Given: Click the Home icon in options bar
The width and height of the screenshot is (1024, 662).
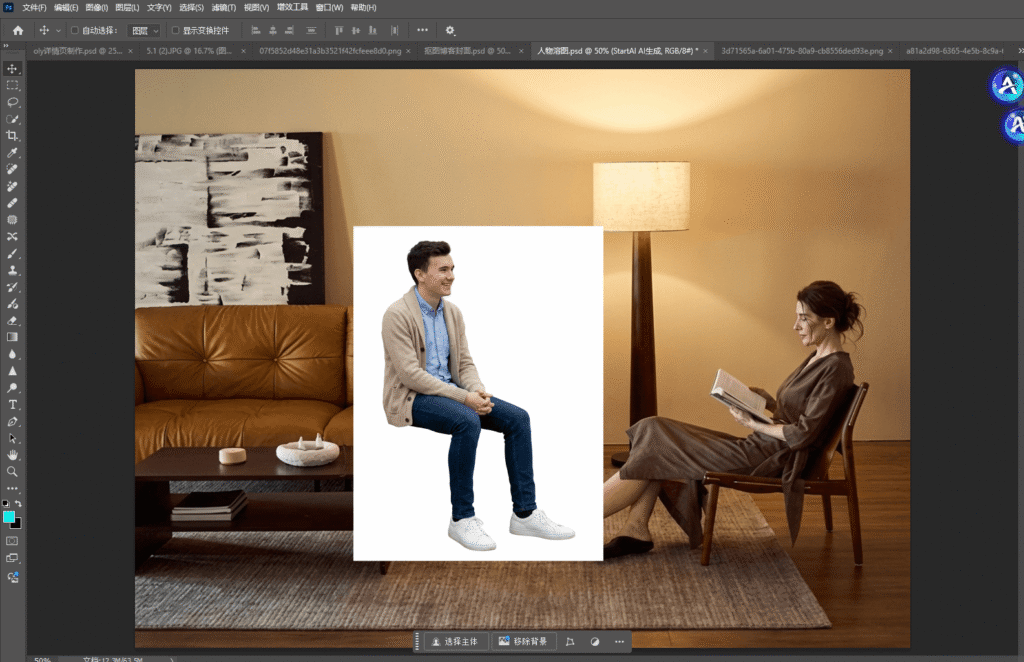Looking at the screenshot, I should pyautogui.click(x=17, y=31).
